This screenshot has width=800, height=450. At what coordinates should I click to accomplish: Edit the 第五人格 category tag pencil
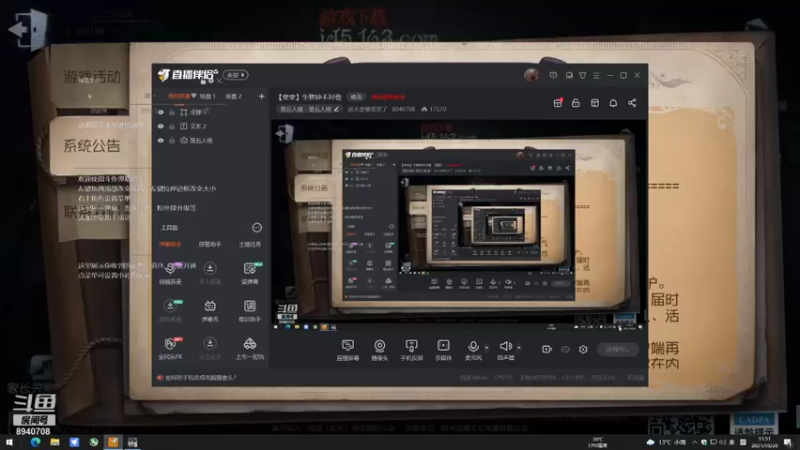click(336, 109)
